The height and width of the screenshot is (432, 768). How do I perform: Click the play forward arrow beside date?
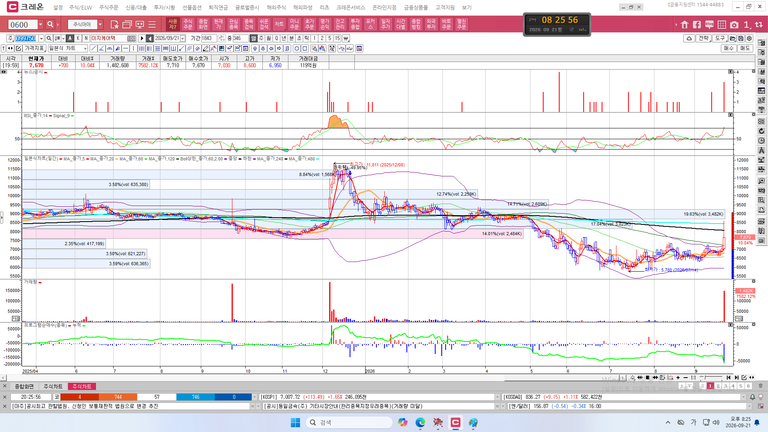[x=142, y=38]
